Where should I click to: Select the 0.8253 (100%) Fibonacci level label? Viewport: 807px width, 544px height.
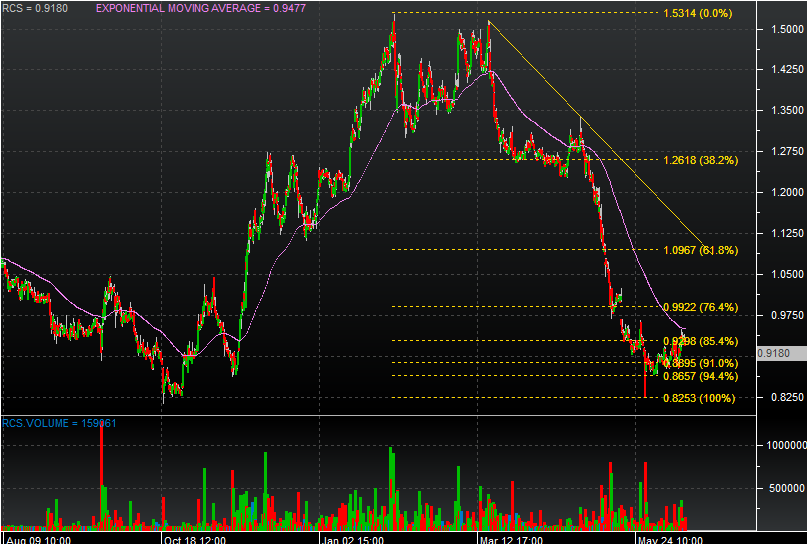click(699, 398)
